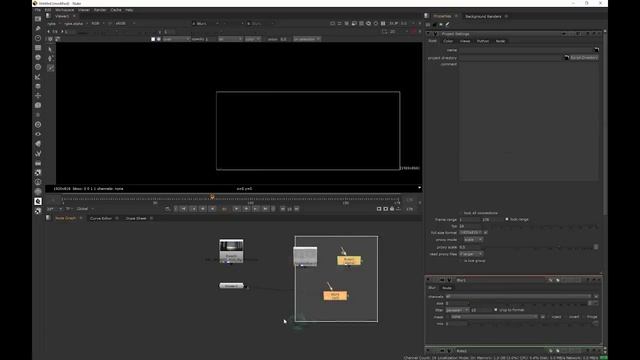Open the Help menu
Image resolution: width=640 pixels, height=360 pixels.
point(129,10)
